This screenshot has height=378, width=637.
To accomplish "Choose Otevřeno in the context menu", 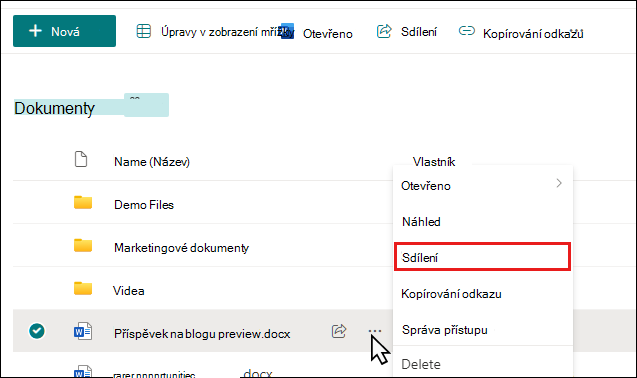I will pos(426,186).
